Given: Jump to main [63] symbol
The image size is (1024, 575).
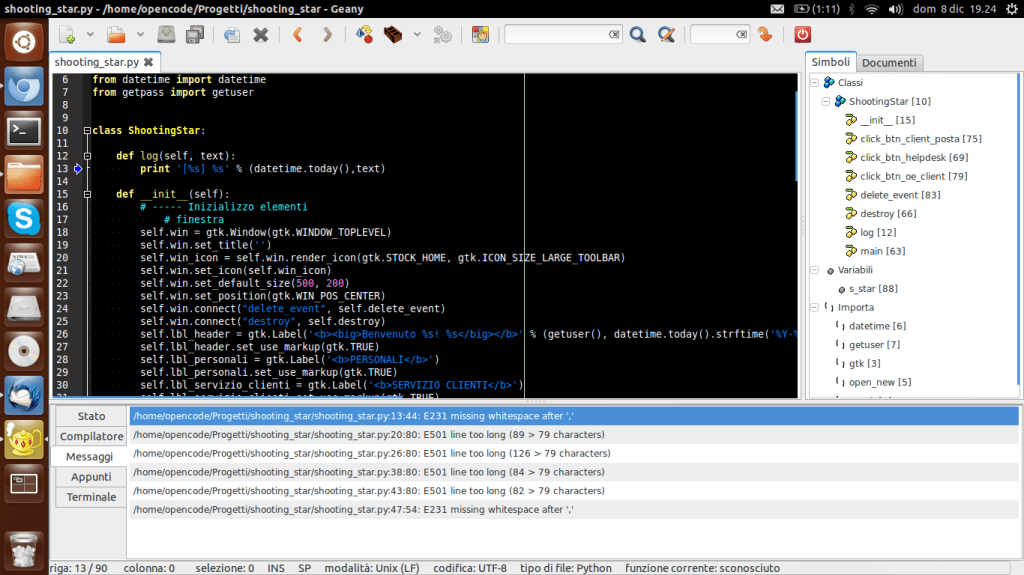Looking at the screenshot, I should 883,251.
